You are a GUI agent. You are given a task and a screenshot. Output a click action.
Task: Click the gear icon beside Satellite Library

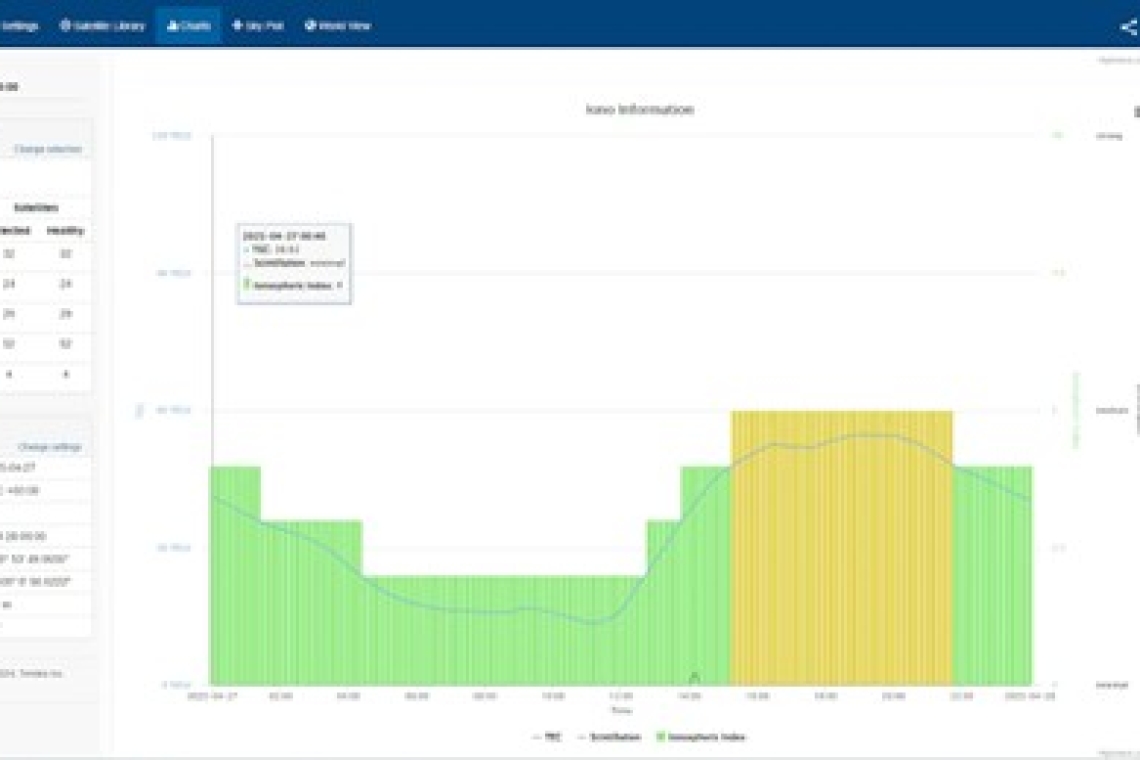coord(65,26)
